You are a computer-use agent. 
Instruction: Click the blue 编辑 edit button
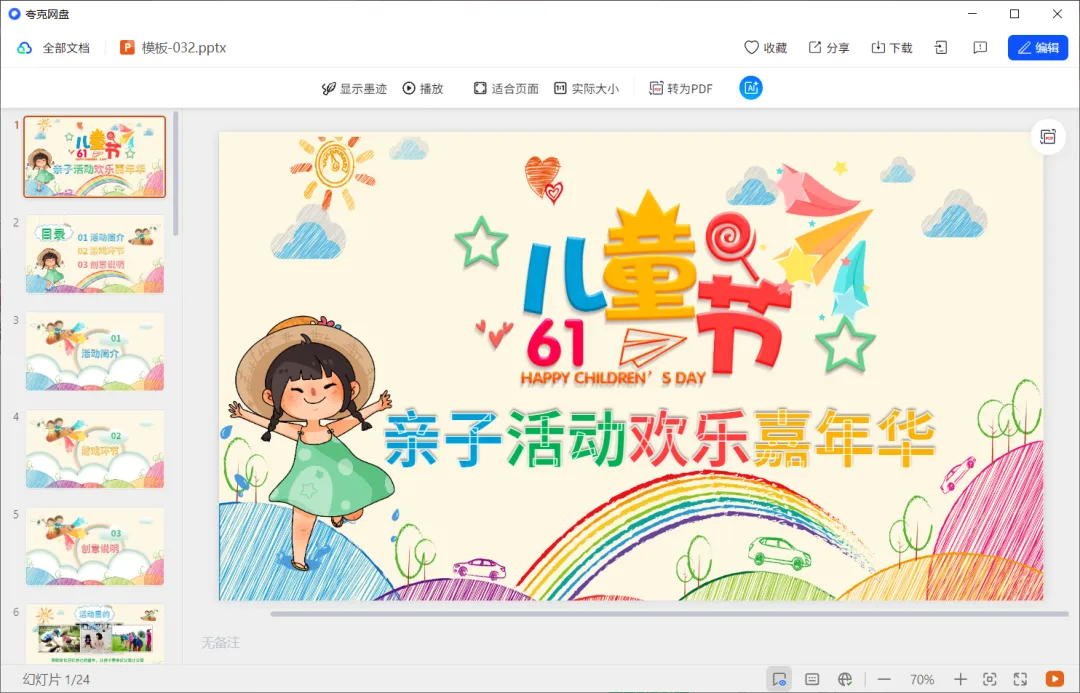(x=1038, y=48)
